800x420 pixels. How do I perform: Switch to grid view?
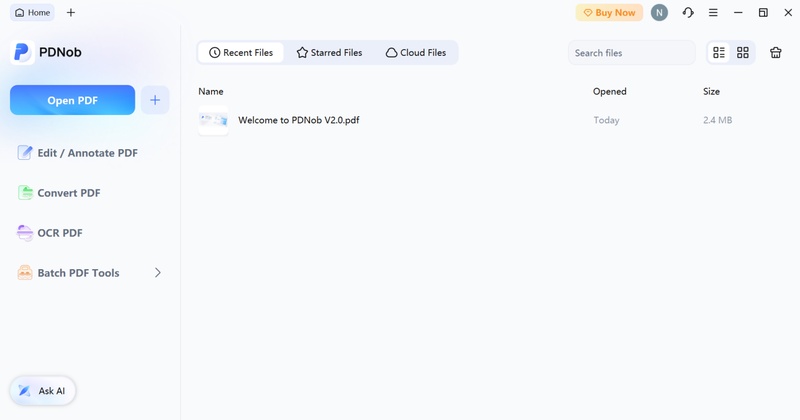(x=743, y=53)
